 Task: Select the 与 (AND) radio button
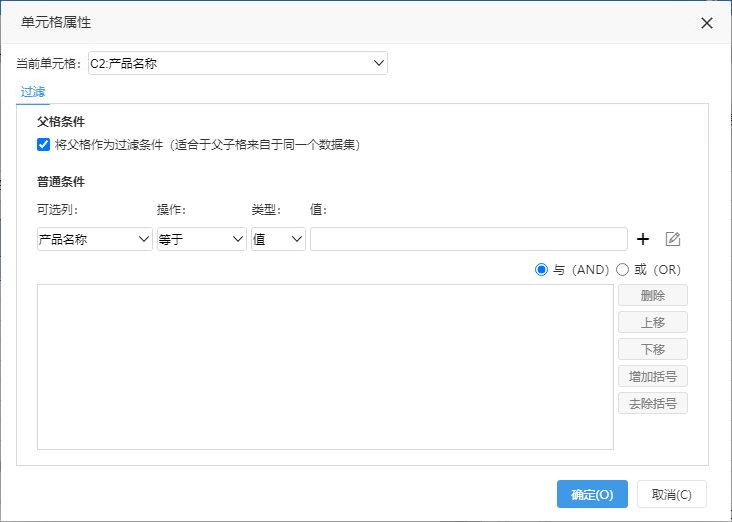(541, 270)
